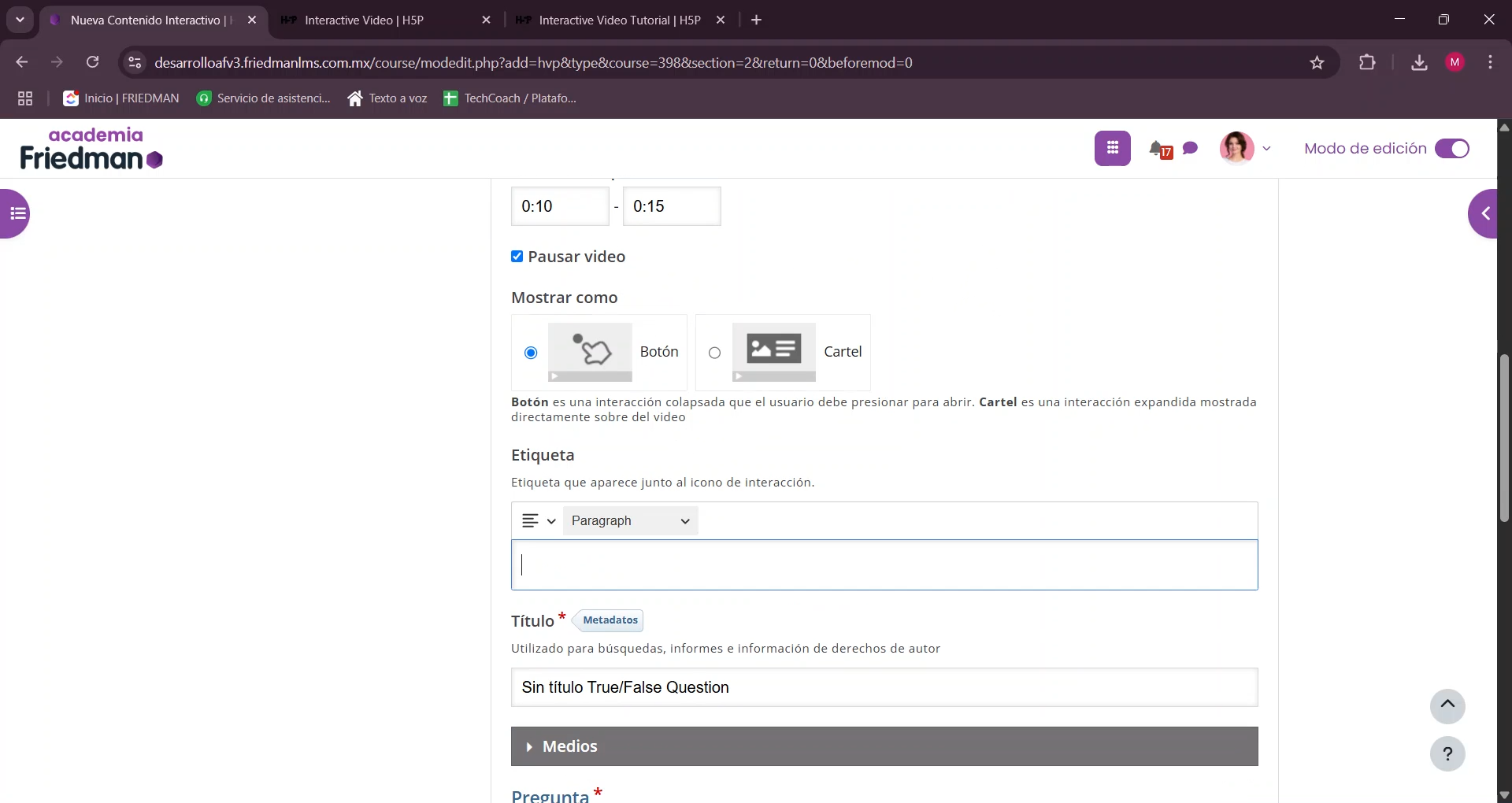Toggle Modo de edición switch

(x=1451, y=148)
